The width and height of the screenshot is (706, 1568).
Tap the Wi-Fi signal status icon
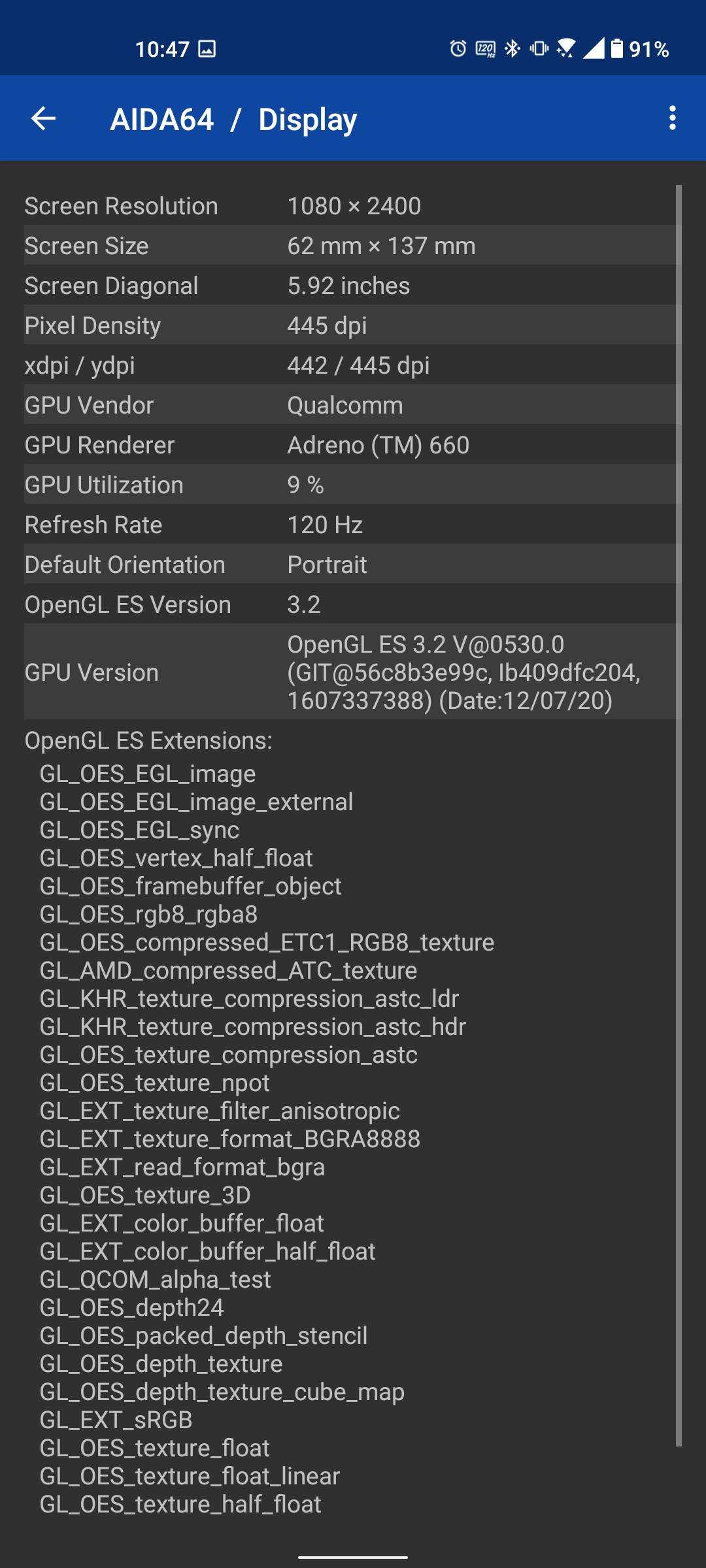[566, 49]
